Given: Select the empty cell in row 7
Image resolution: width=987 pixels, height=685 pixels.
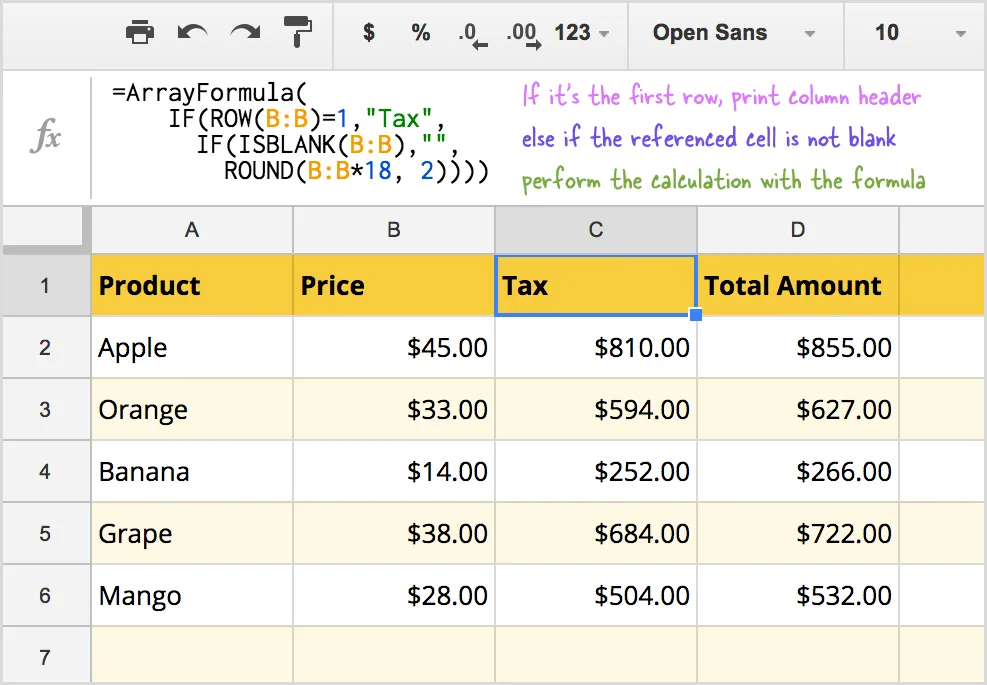Looking at the screenshot, I should click(x=191, y=654).
